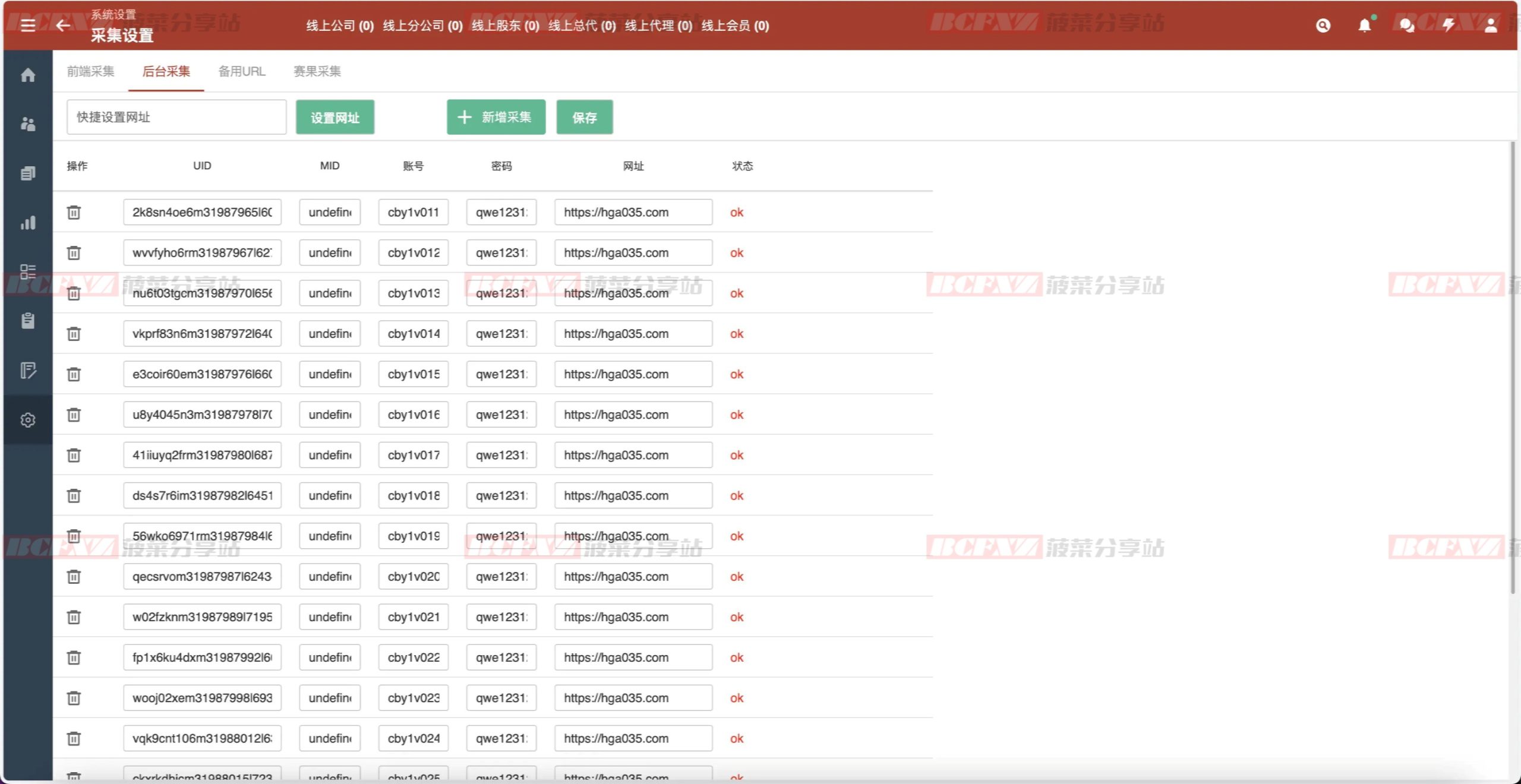Open the 赛果采集 tab

coord(317,71)
